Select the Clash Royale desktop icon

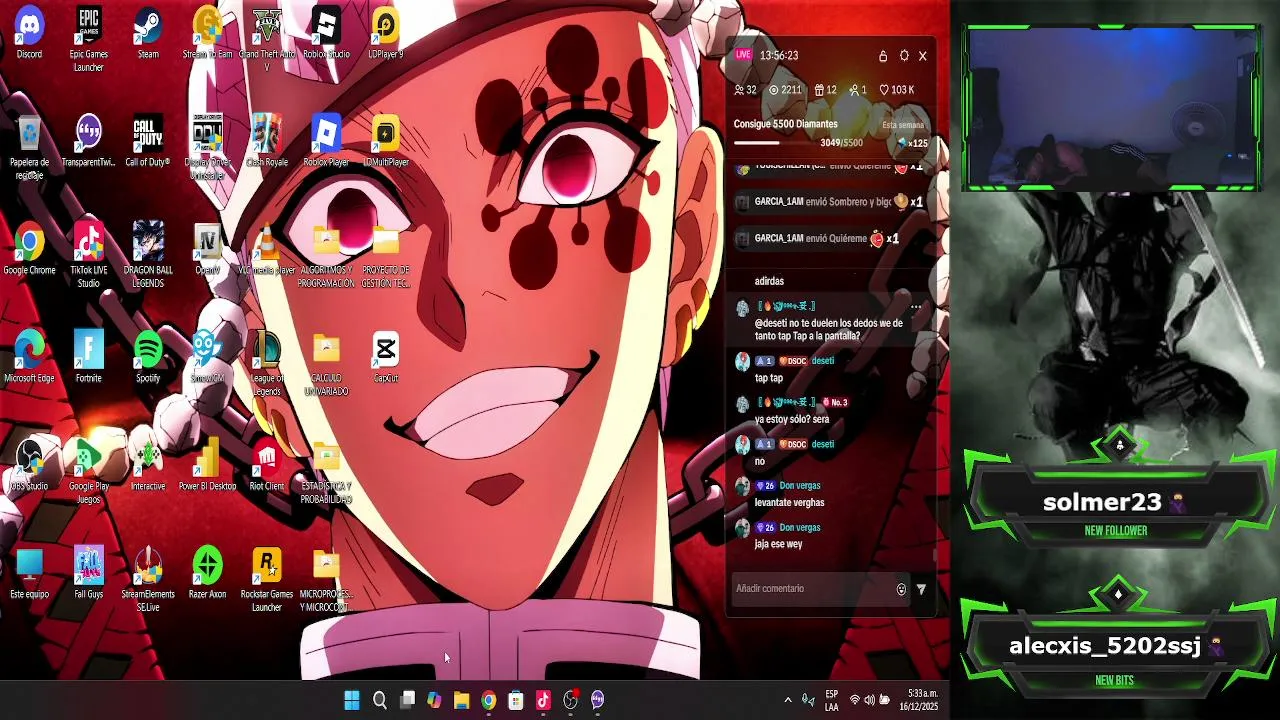pyautogui.click(x=266, y=141)
